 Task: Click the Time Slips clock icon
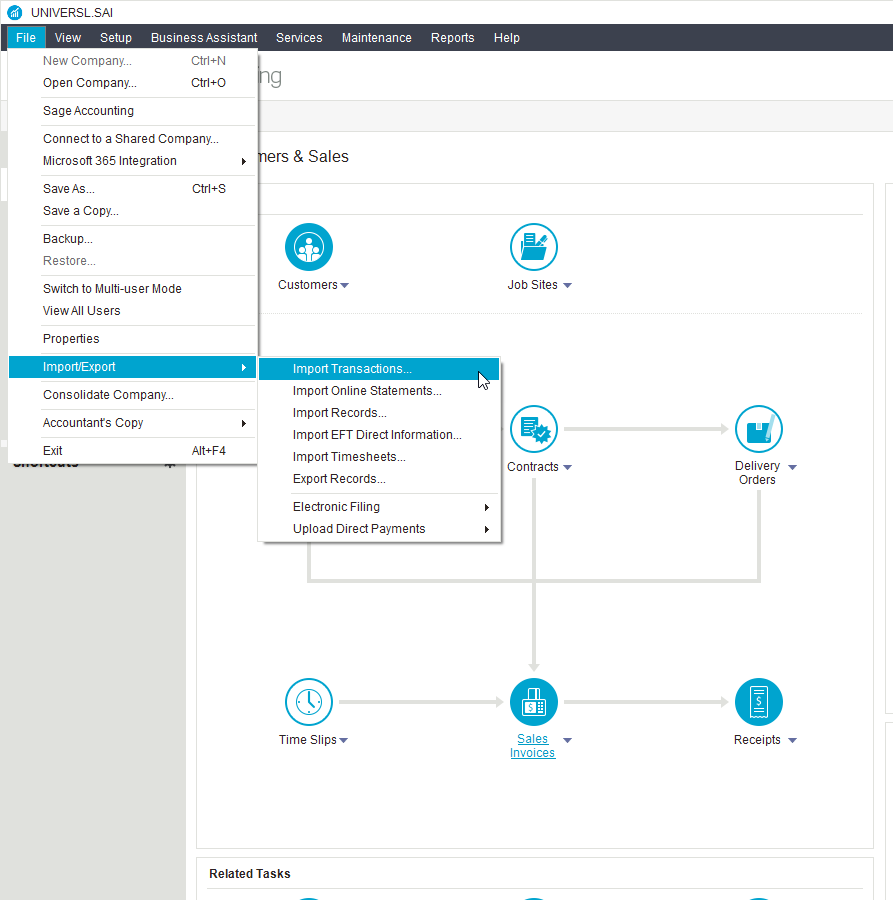click(308, 702)
